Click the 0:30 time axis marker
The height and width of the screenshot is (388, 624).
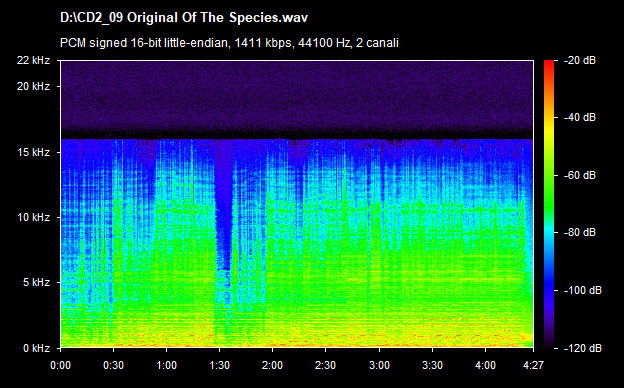pyautogui.click(x=113, y=365)
